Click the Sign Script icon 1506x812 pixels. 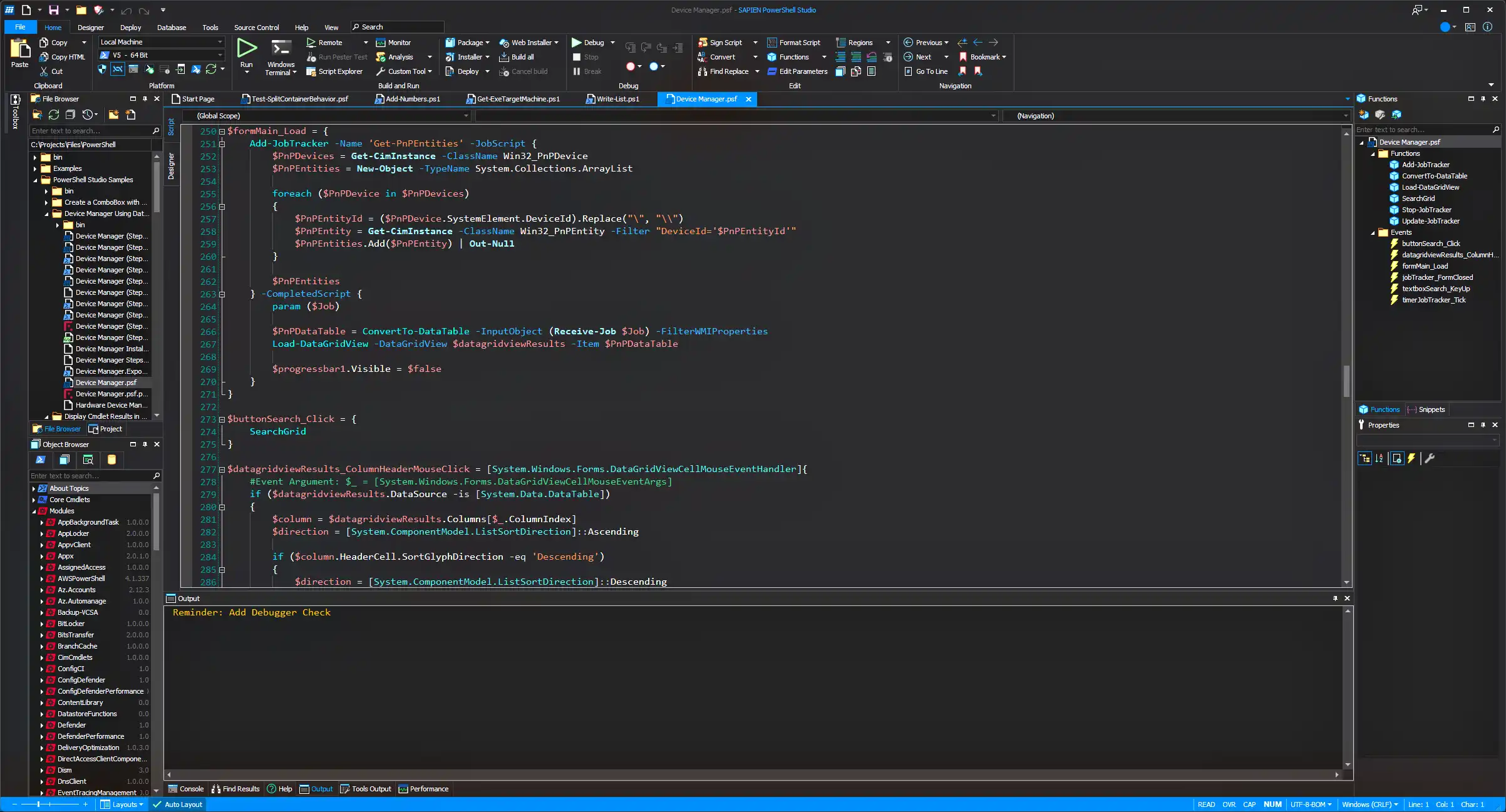pos(703,43)
